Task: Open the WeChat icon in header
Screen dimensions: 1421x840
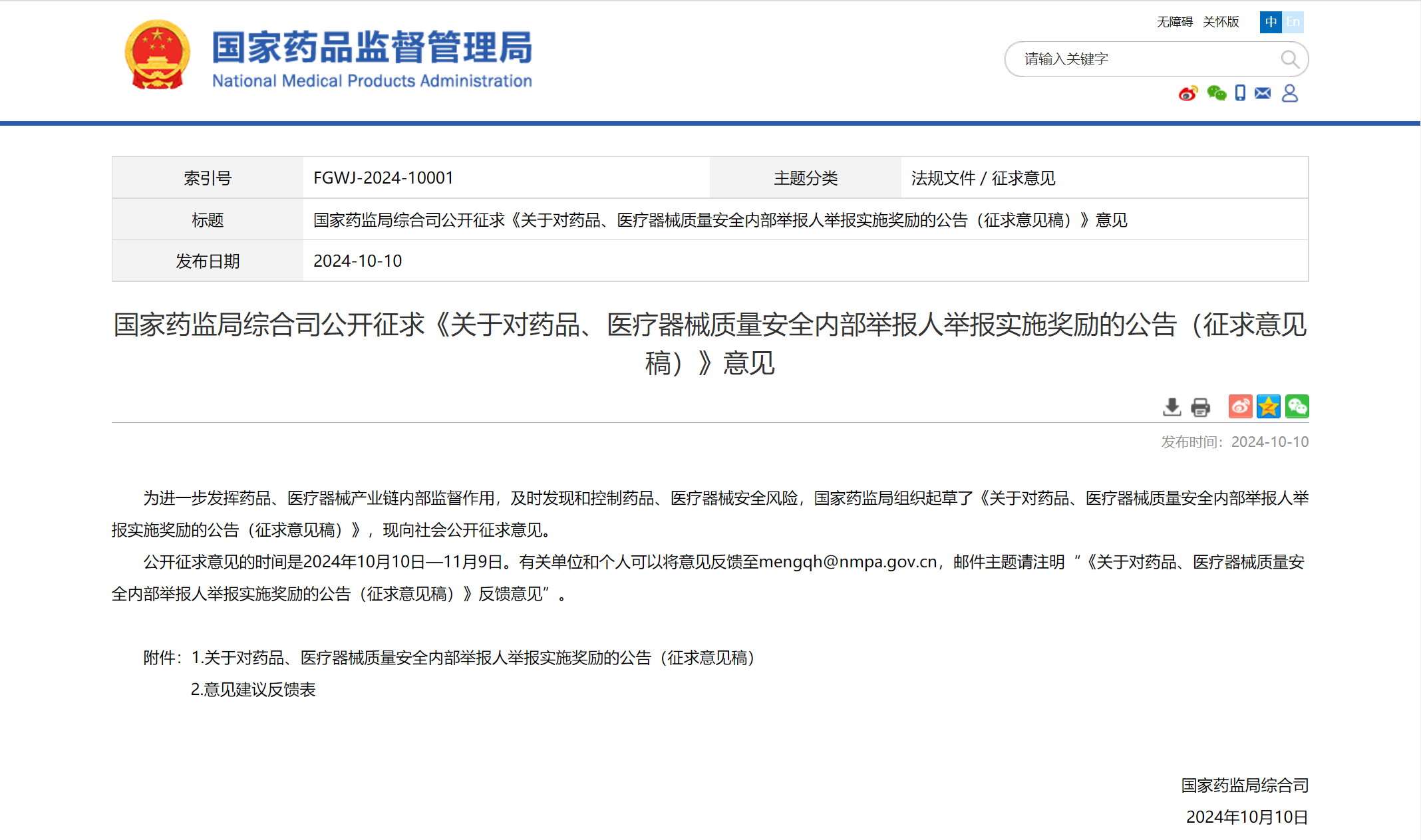Action: 1216,93
